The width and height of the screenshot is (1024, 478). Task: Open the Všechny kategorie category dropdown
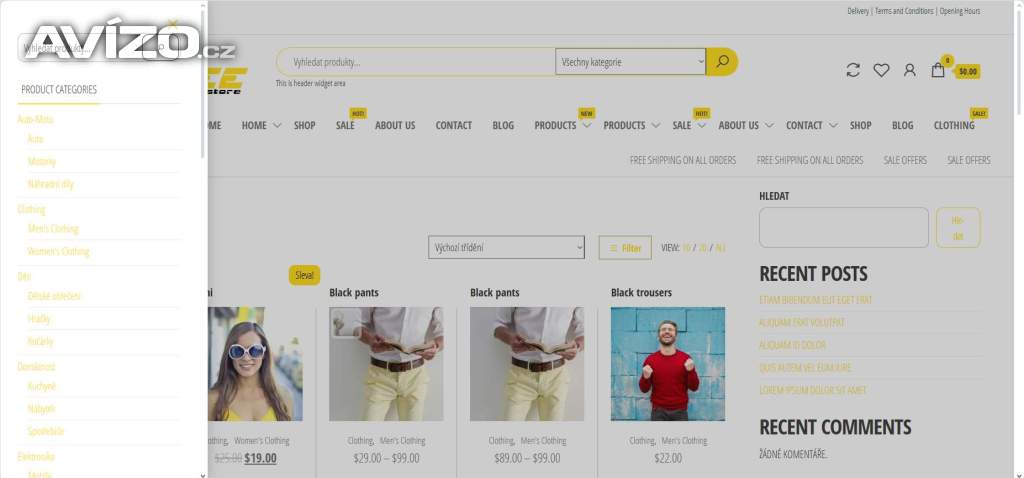(630, 62)
